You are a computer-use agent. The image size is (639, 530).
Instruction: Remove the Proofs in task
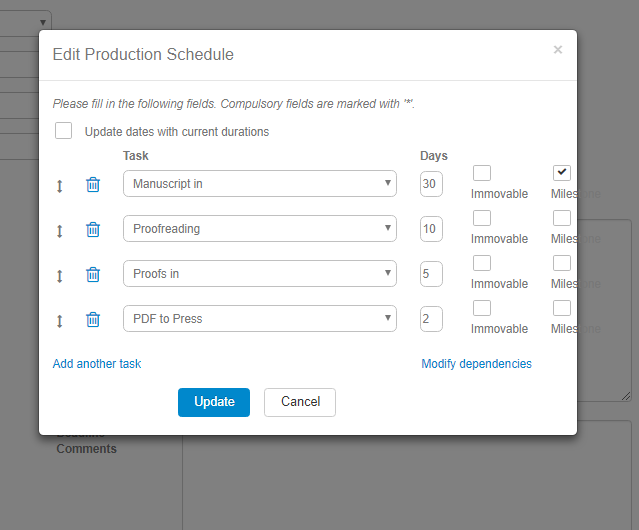(x=93, y=274)
